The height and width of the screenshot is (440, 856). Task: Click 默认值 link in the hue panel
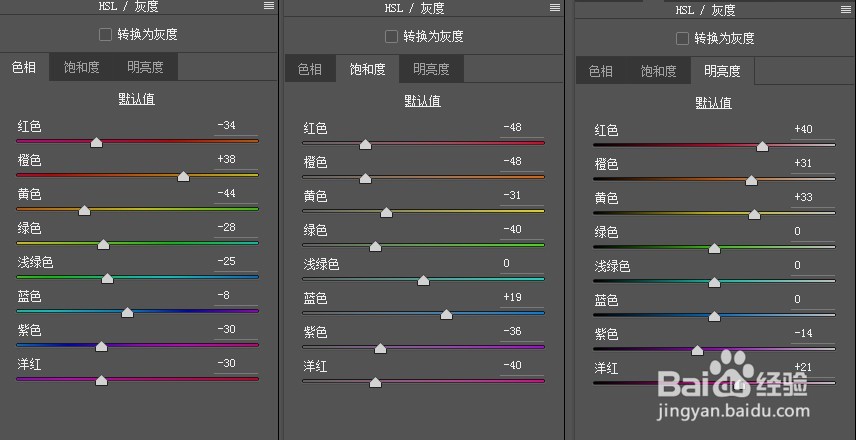136,99
